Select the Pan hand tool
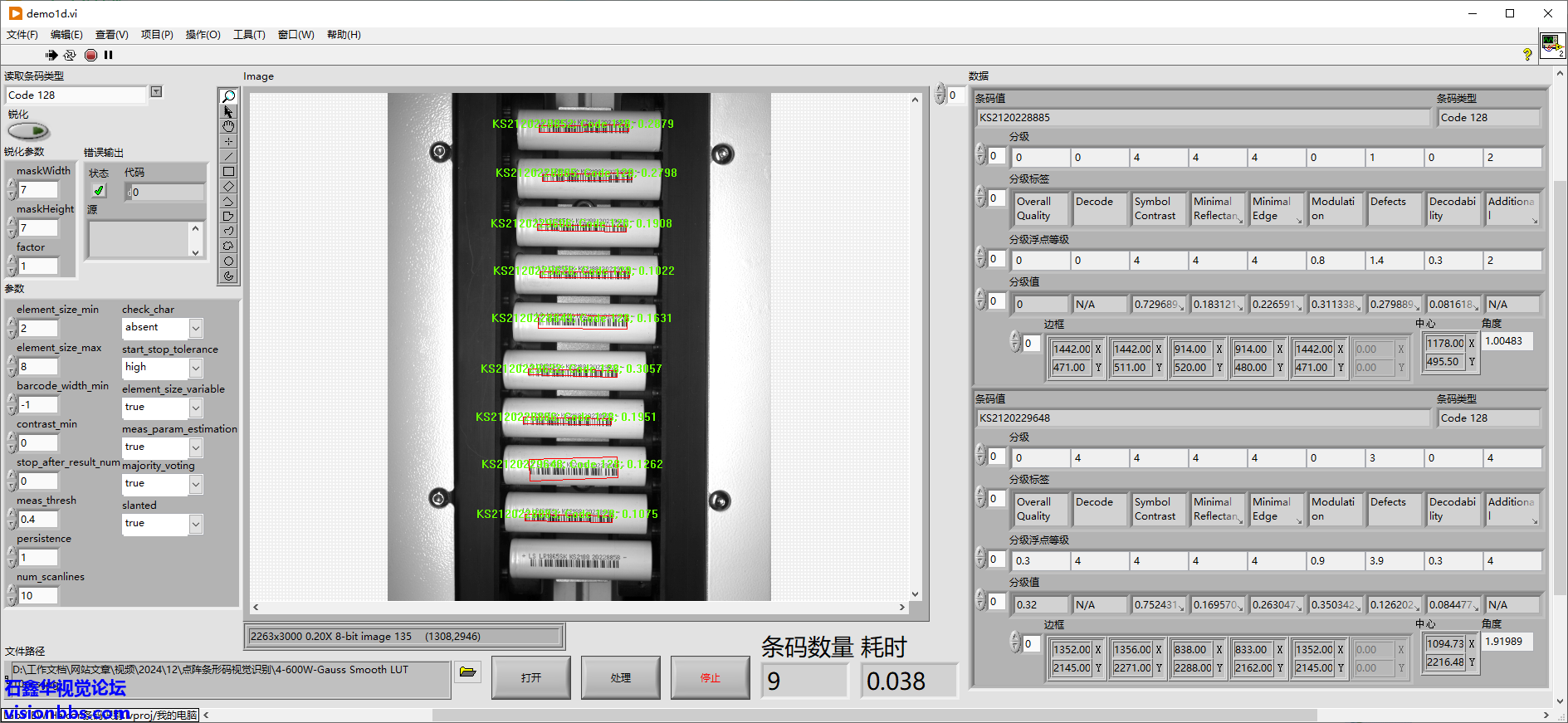The image size is (1568, 723). point(228,126)
